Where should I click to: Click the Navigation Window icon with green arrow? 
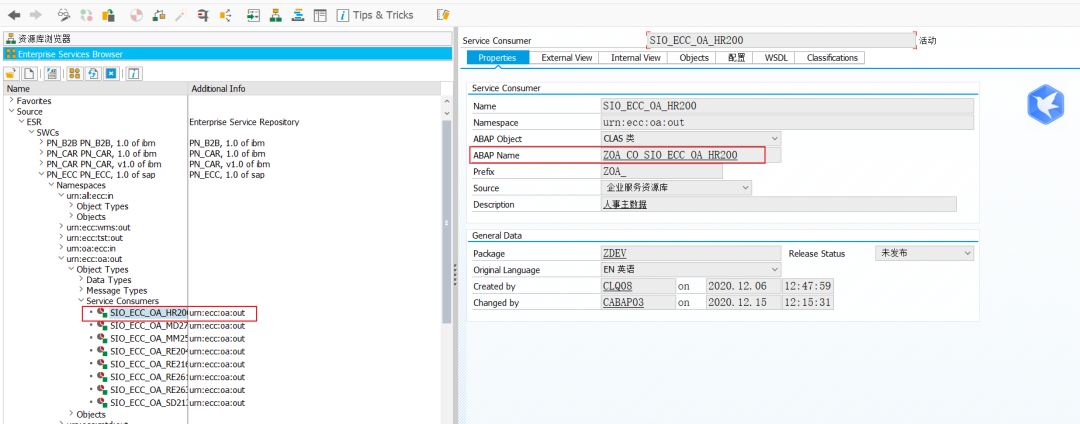click(x=253, y=14)
